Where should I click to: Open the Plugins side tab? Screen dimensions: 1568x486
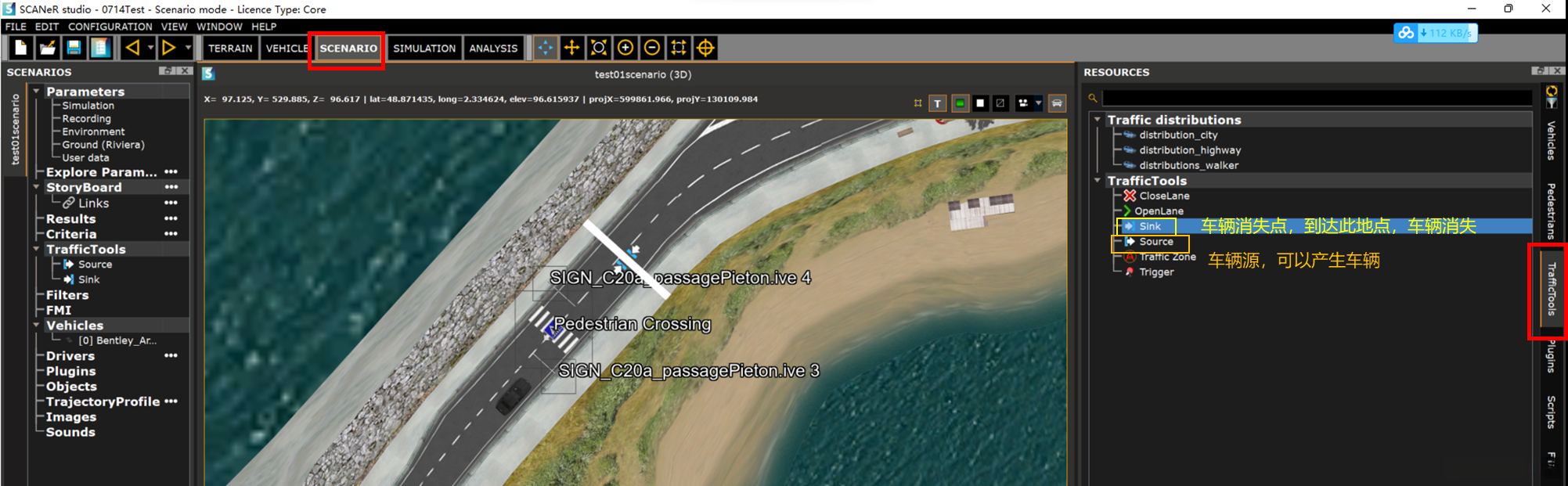point(1551,356)
